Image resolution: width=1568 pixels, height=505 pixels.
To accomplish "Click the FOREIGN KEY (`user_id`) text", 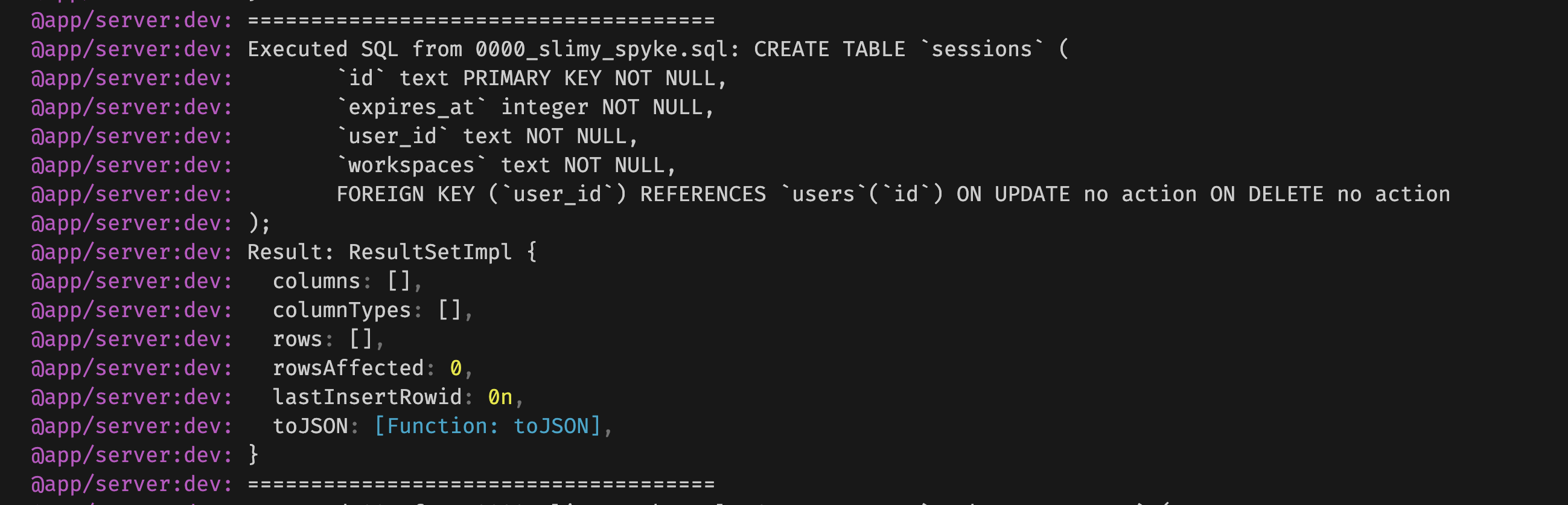I will point(481,195).
